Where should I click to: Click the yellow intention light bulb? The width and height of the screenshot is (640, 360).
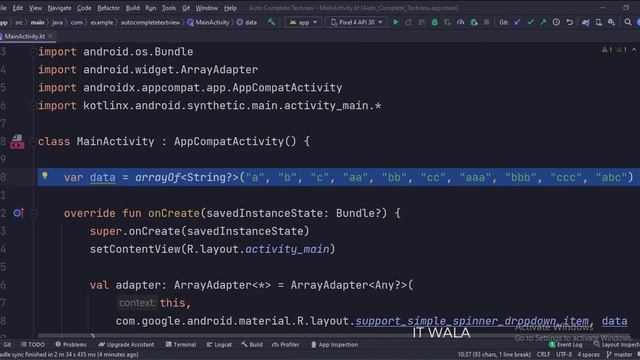pyautogui.click(x=45, y=176)
